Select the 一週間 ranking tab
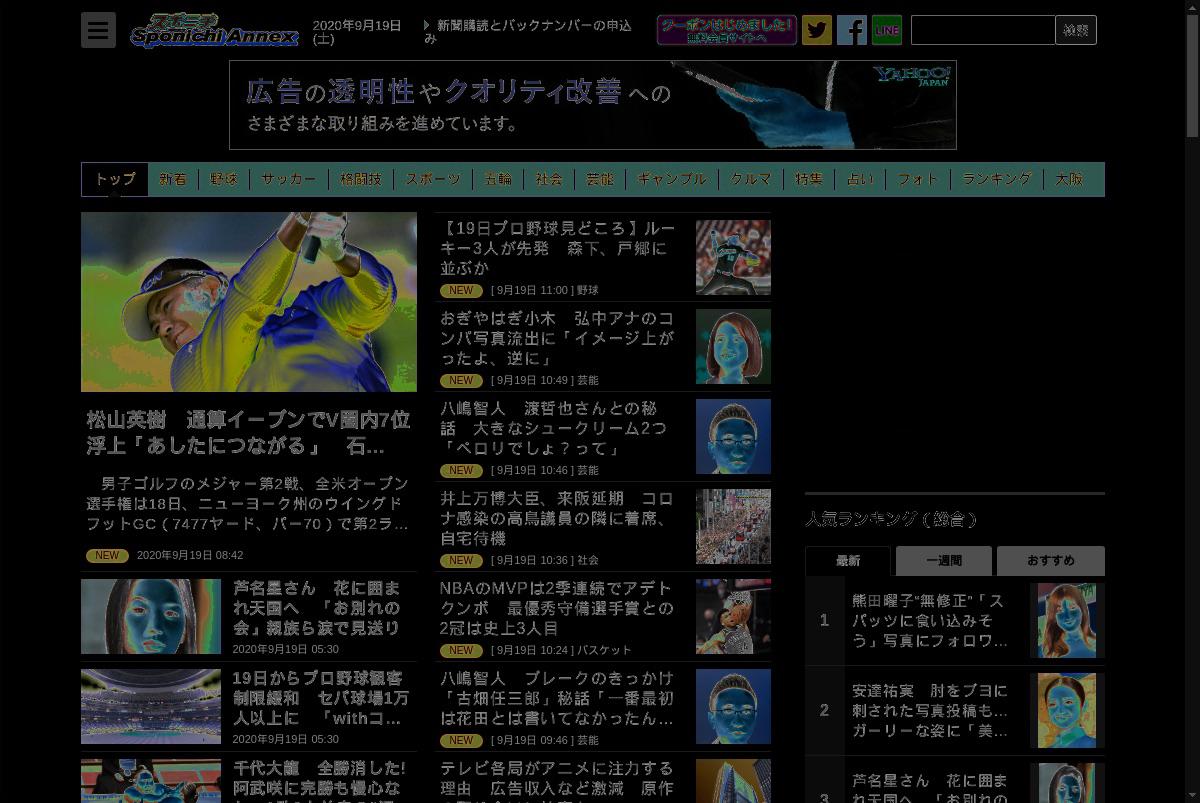The image size is (1200, 803). point(944,561)
